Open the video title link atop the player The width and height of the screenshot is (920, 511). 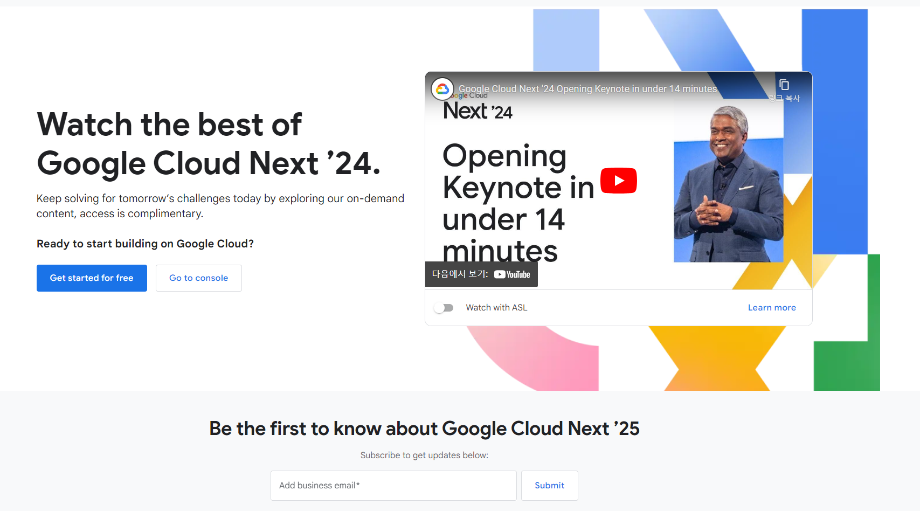click(x=587, y=89)
